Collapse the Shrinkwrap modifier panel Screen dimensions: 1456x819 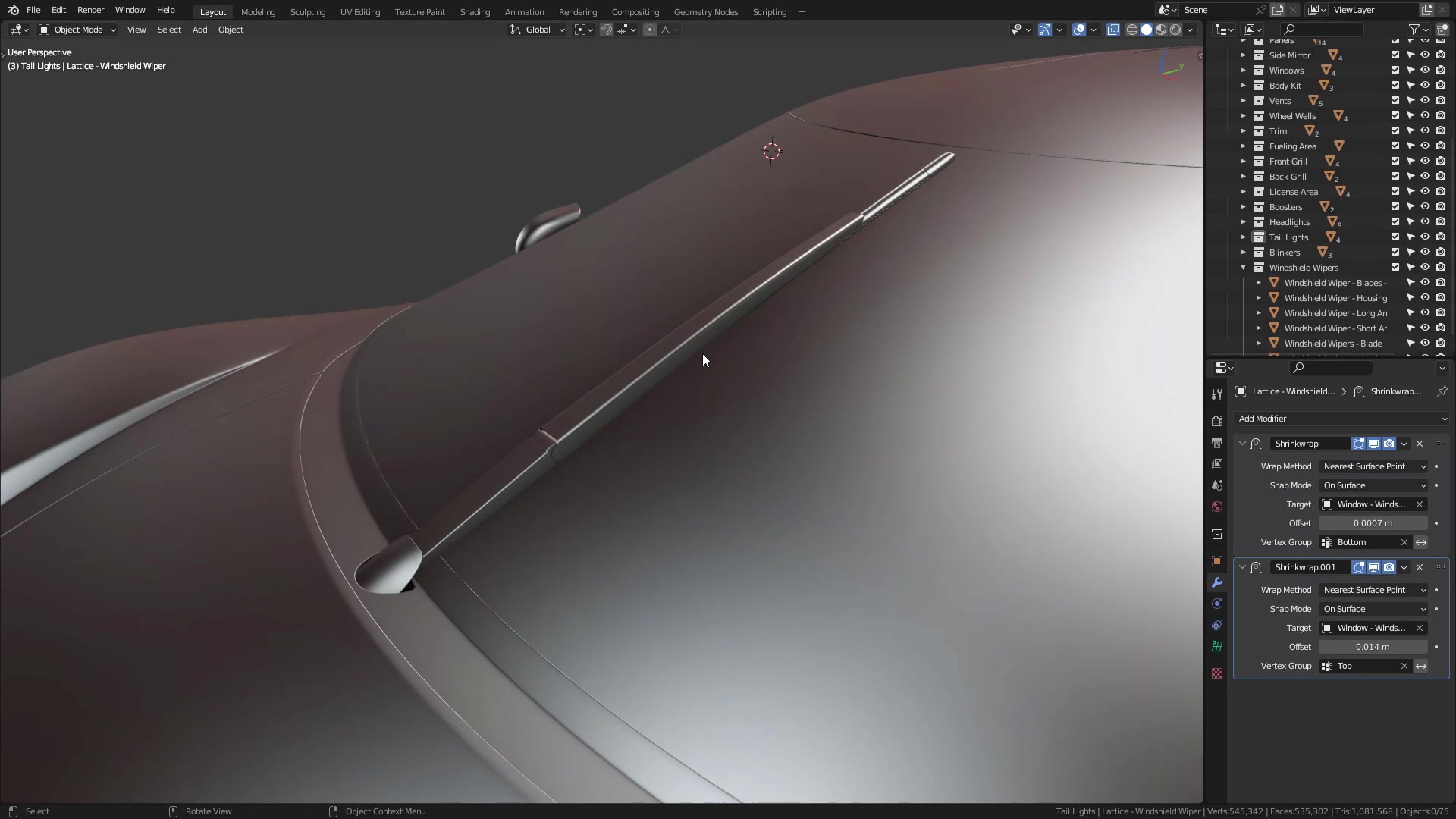(x=1242, y=444)
